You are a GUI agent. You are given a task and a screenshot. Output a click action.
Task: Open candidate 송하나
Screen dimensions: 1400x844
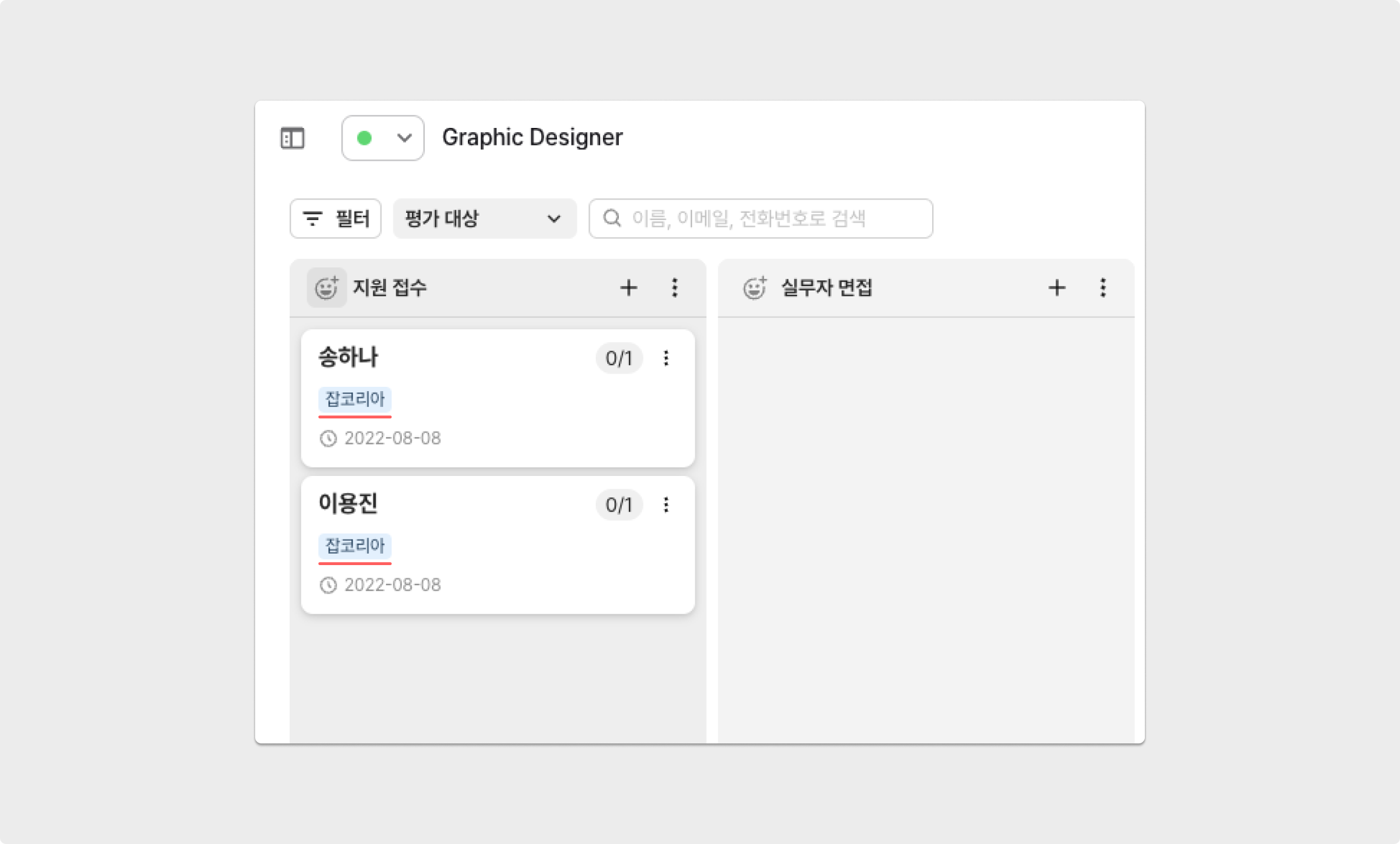348,357
